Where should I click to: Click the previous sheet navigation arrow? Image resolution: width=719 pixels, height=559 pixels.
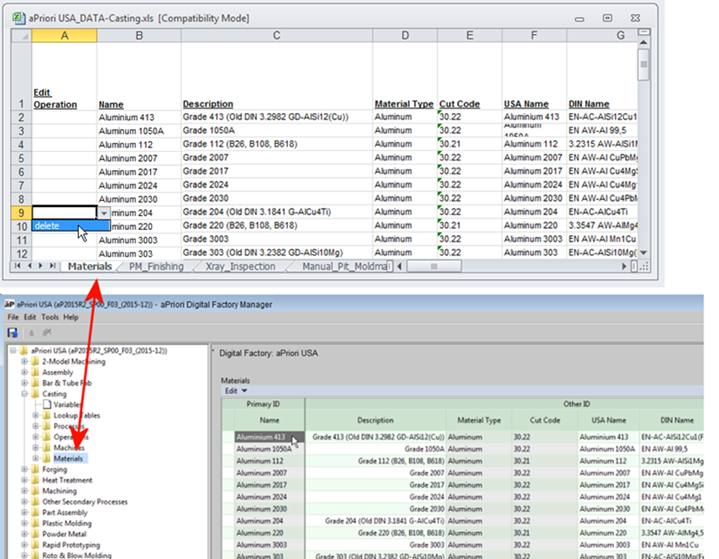[x=29, y=266]
